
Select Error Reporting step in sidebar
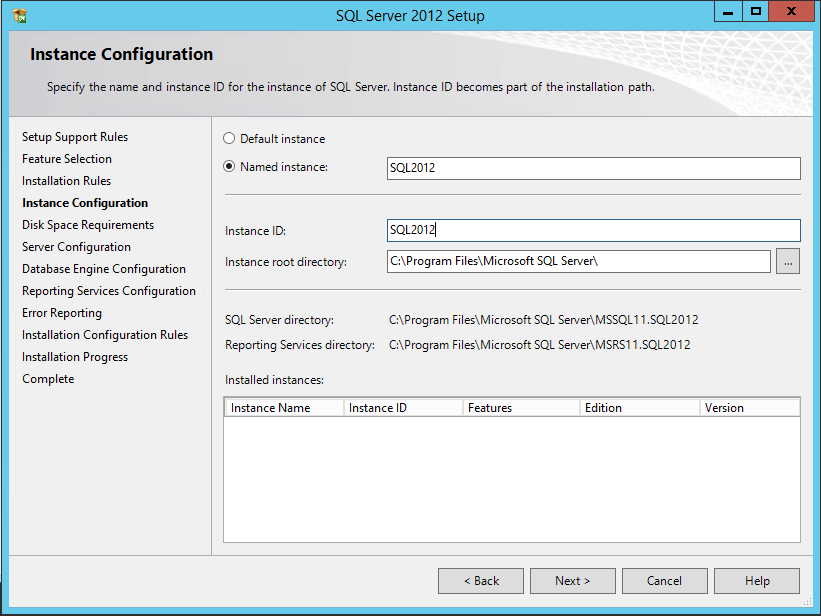click(x=62, y=313)
